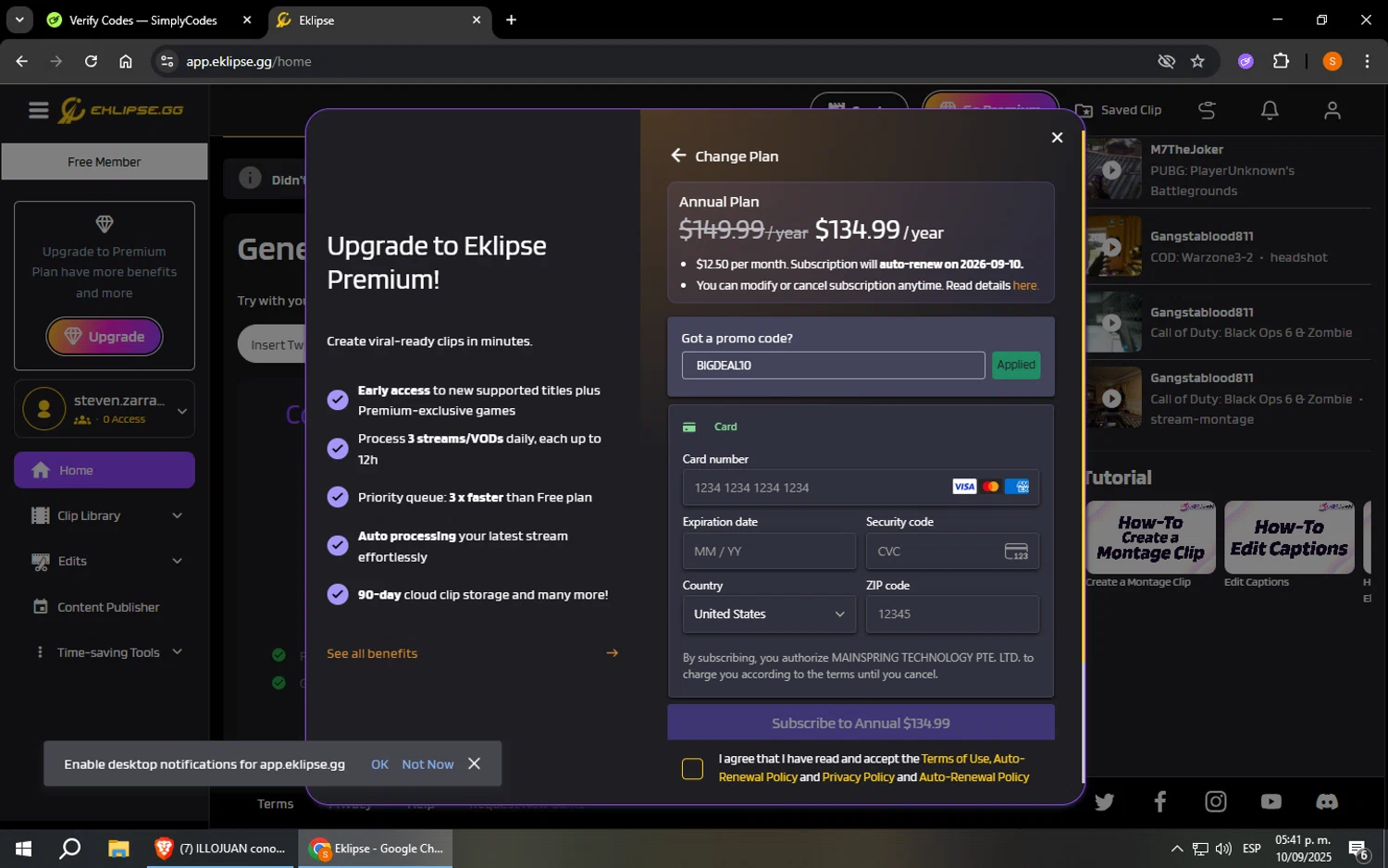
Task: Open Windows taskbar search
Action: (70, 849)
